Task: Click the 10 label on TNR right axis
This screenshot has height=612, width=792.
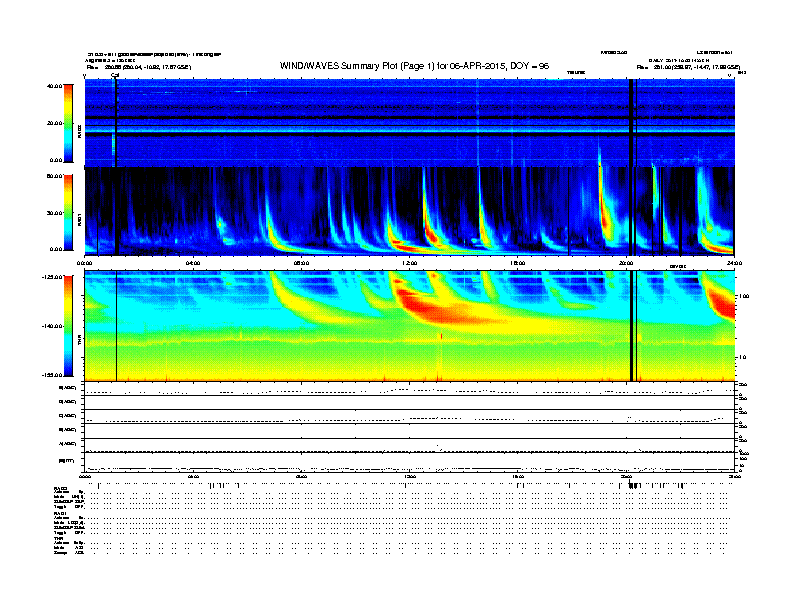Action: pos(743,357)
